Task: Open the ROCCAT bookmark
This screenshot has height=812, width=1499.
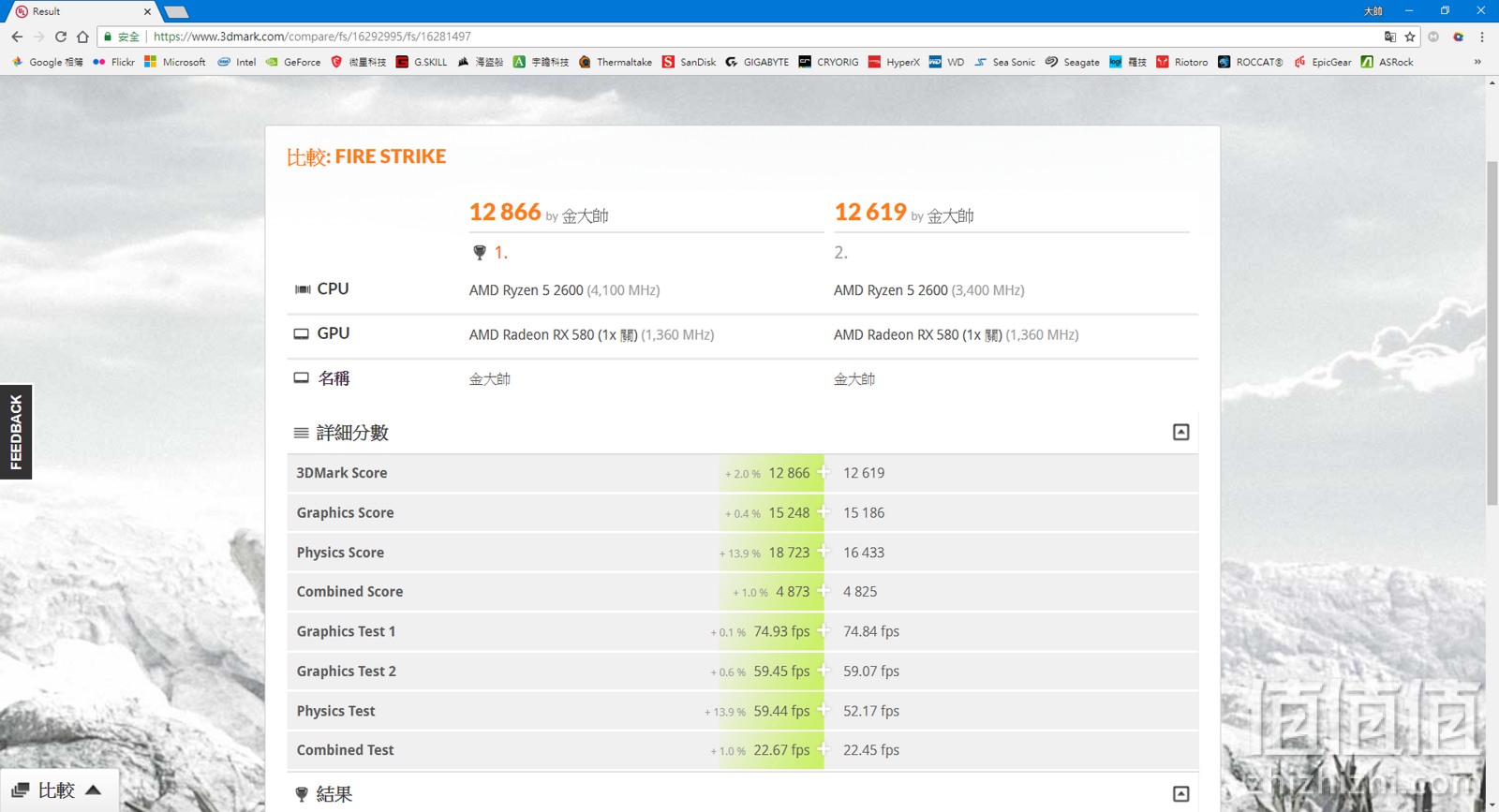Action: click(x=1250, y=62)
